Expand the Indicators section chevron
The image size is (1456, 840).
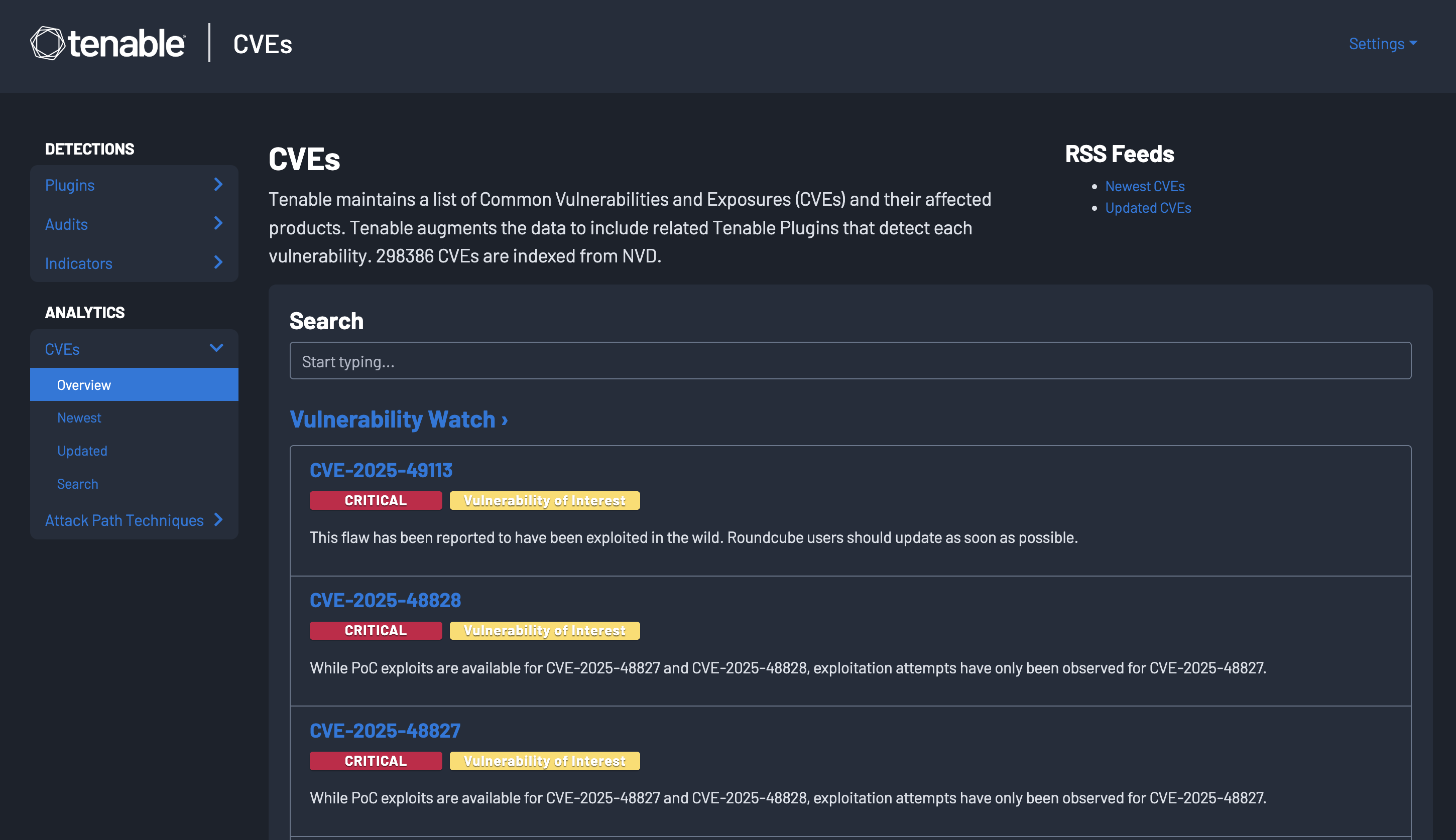[218, 263]
